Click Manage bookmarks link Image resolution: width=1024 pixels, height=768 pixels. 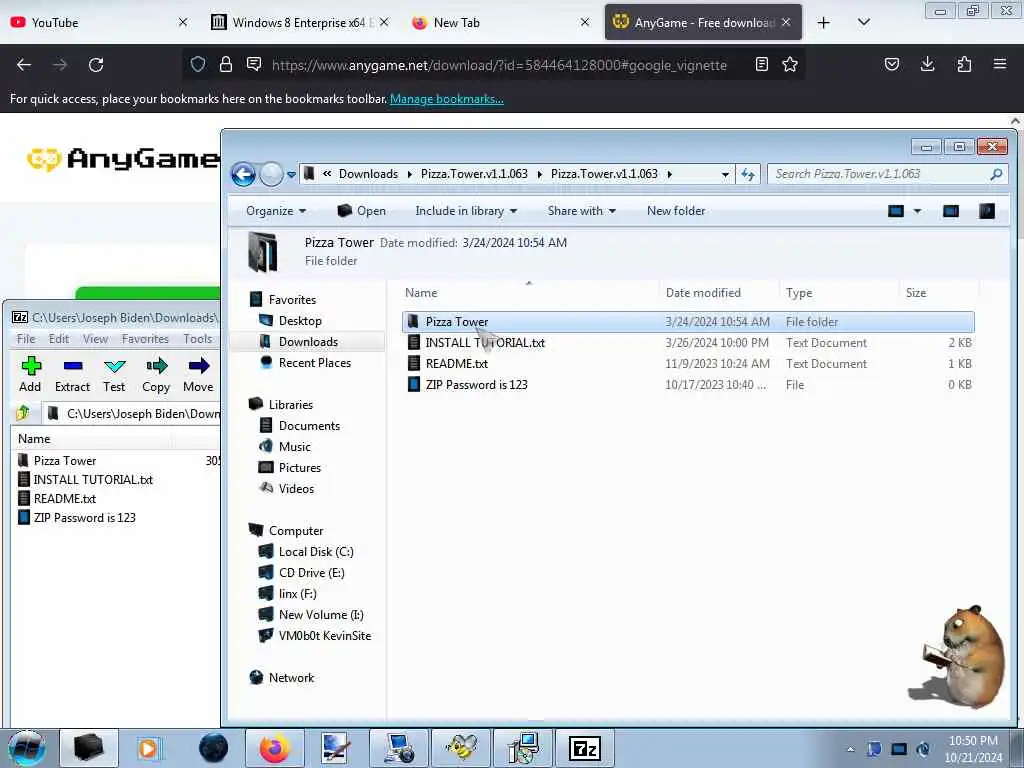tap(447, 99)
